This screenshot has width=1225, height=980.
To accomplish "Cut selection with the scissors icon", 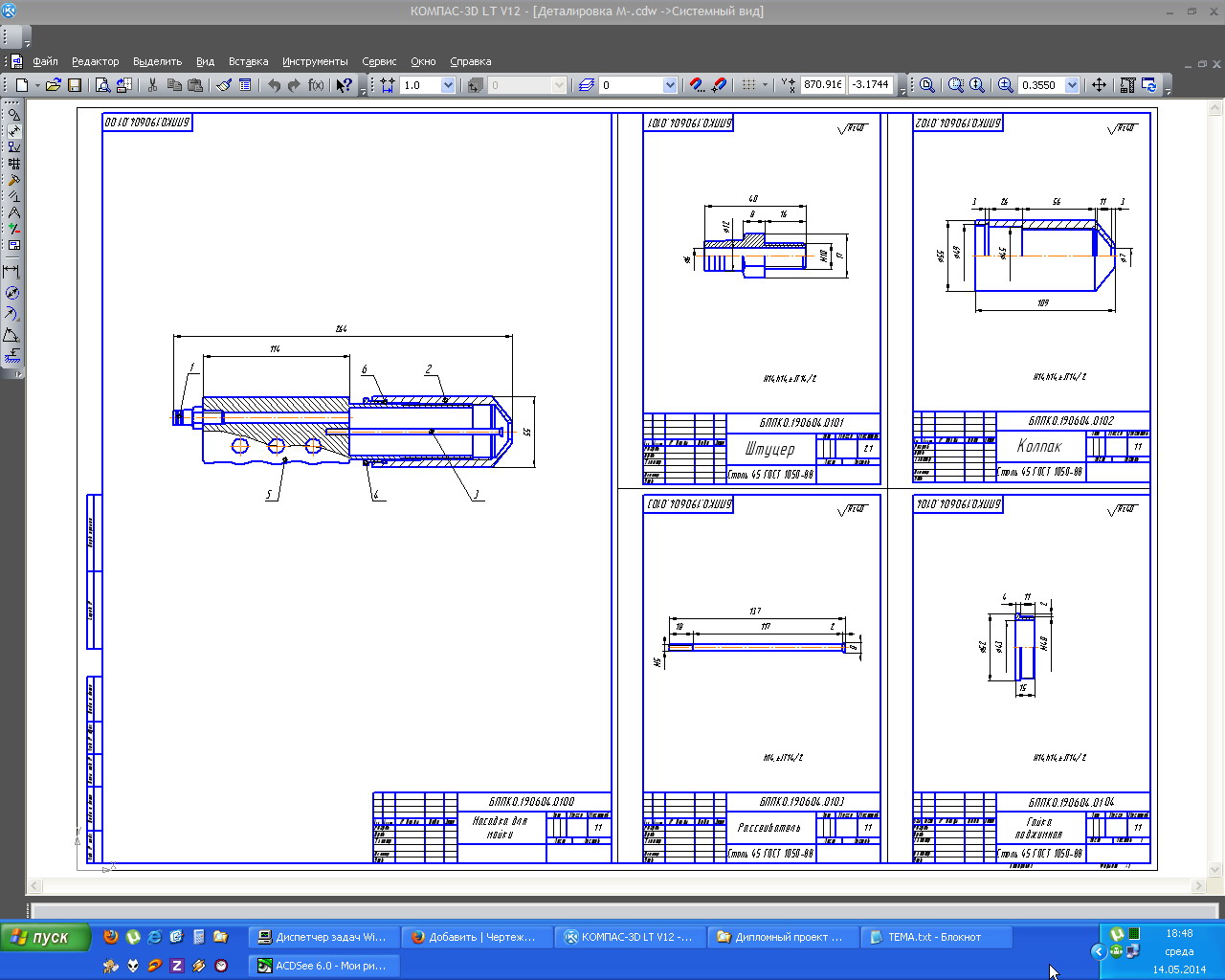I will point(152,85).
